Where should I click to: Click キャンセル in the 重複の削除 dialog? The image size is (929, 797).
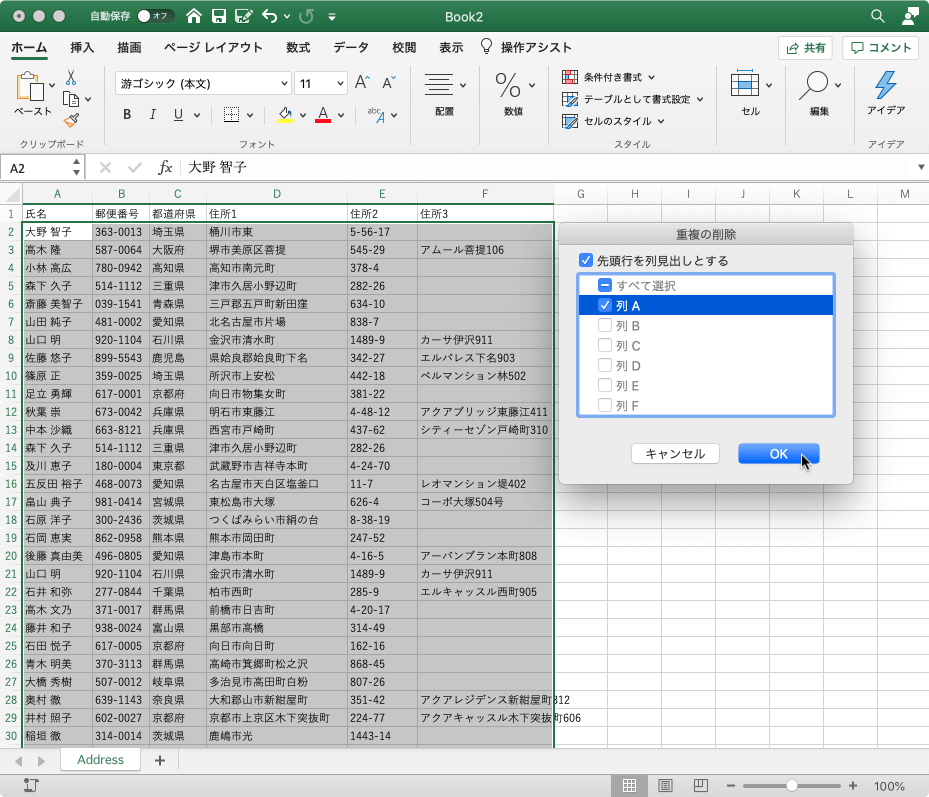coord(675,454)
